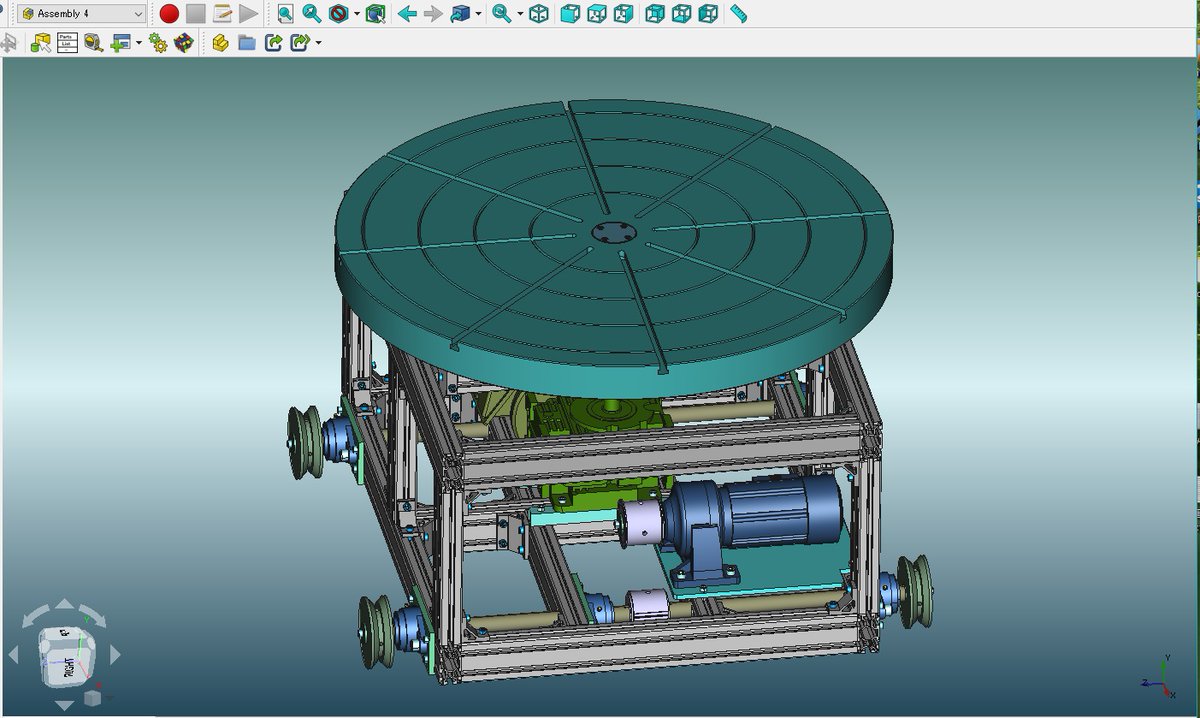Click the gray forward arrow
The height and width of the screenshot is (718, 1200).
pyautogui.click(x=433, y=14)
